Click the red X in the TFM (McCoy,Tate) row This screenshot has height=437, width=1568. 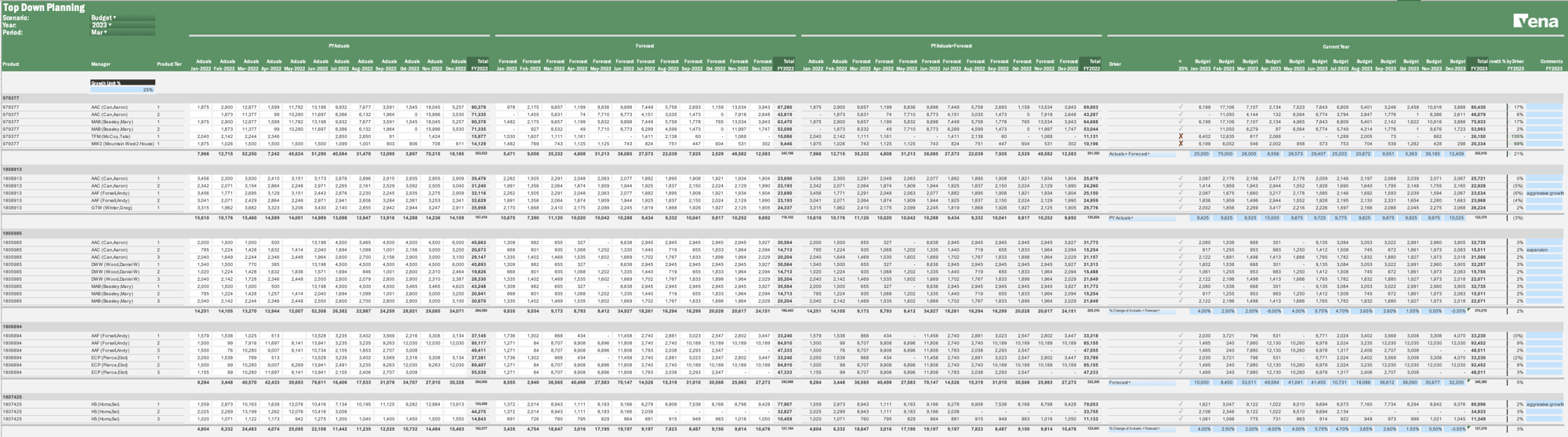pyautogui.click(x=1181, y=137)
